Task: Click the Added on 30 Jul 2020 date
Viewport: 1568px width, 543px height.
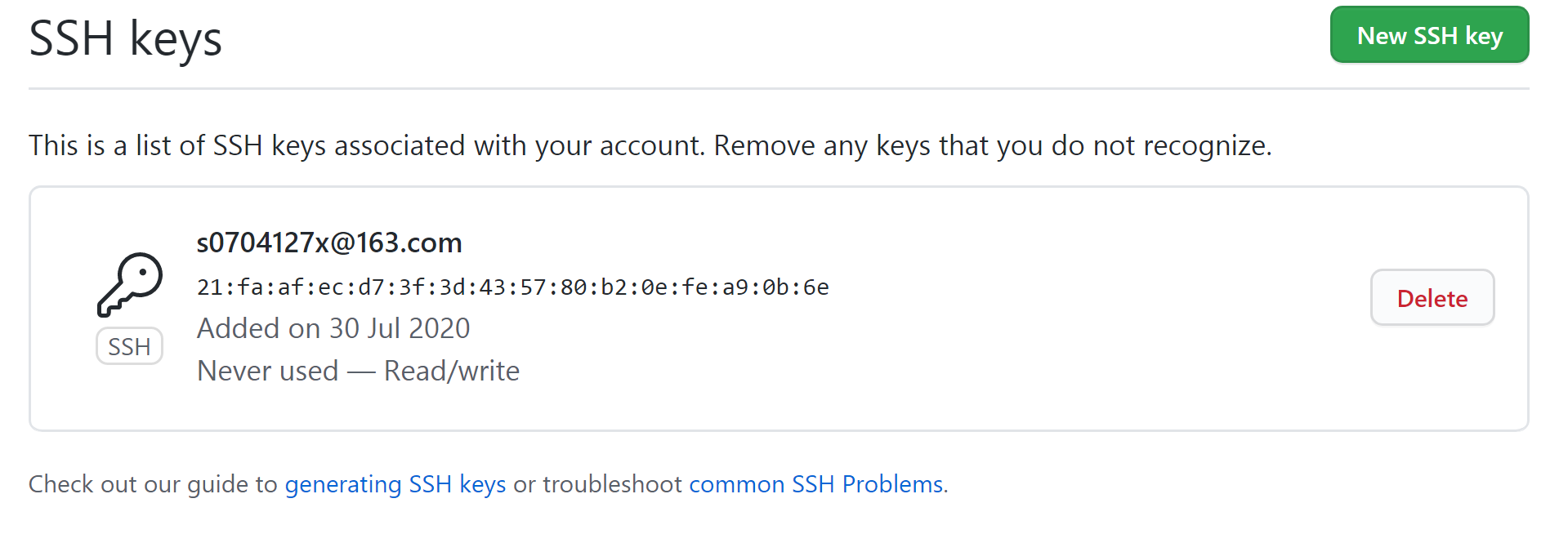Action: [333, 328]
